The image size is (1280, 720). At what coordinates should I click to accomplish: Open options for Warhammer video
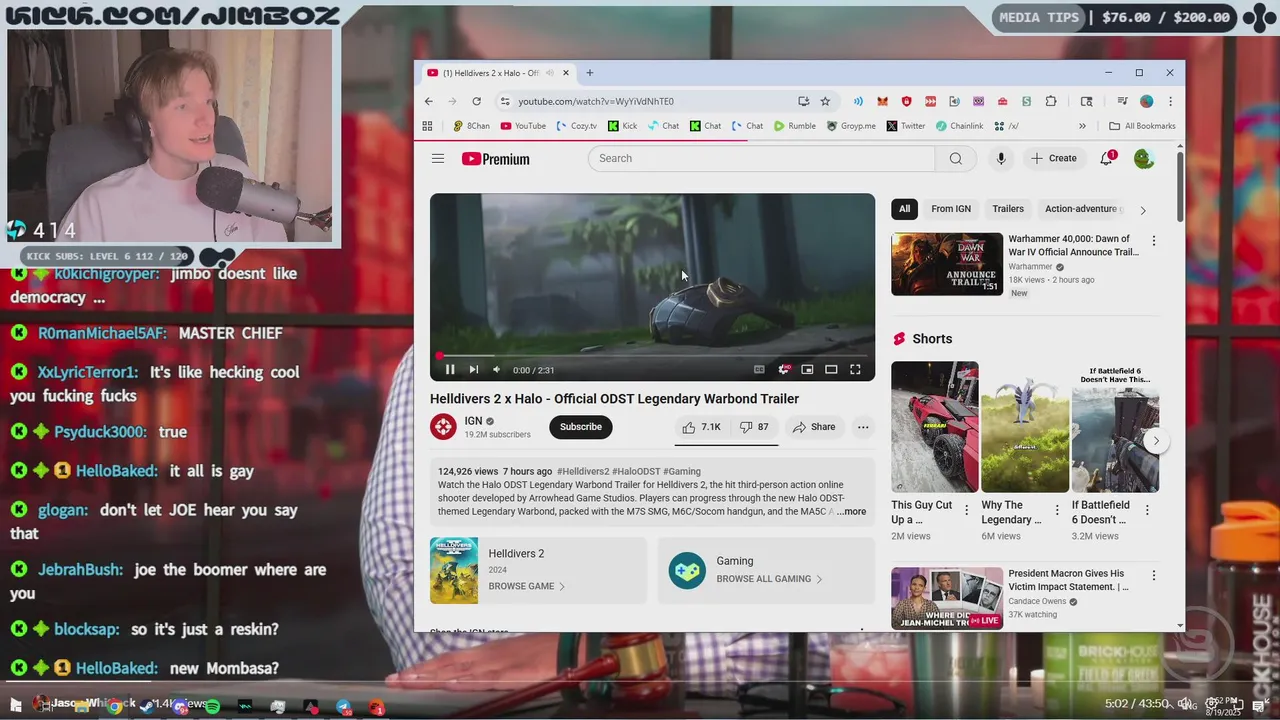pos(1153,241)
